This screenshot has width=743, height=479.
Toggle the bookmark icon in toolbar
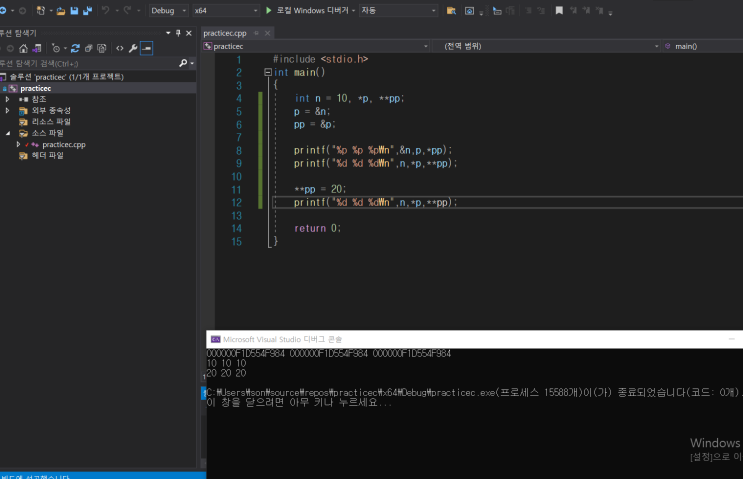(x=559, y=10)
